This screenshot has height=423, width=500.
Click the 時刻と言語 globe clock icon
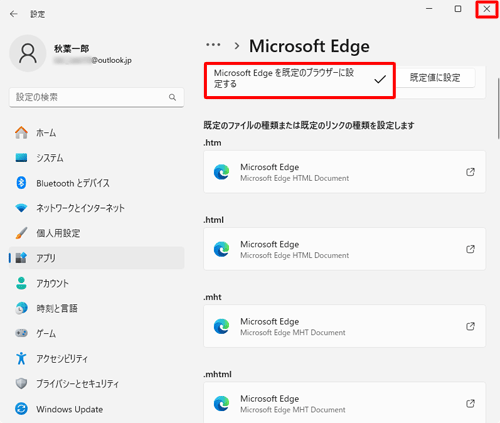[21, 308]
